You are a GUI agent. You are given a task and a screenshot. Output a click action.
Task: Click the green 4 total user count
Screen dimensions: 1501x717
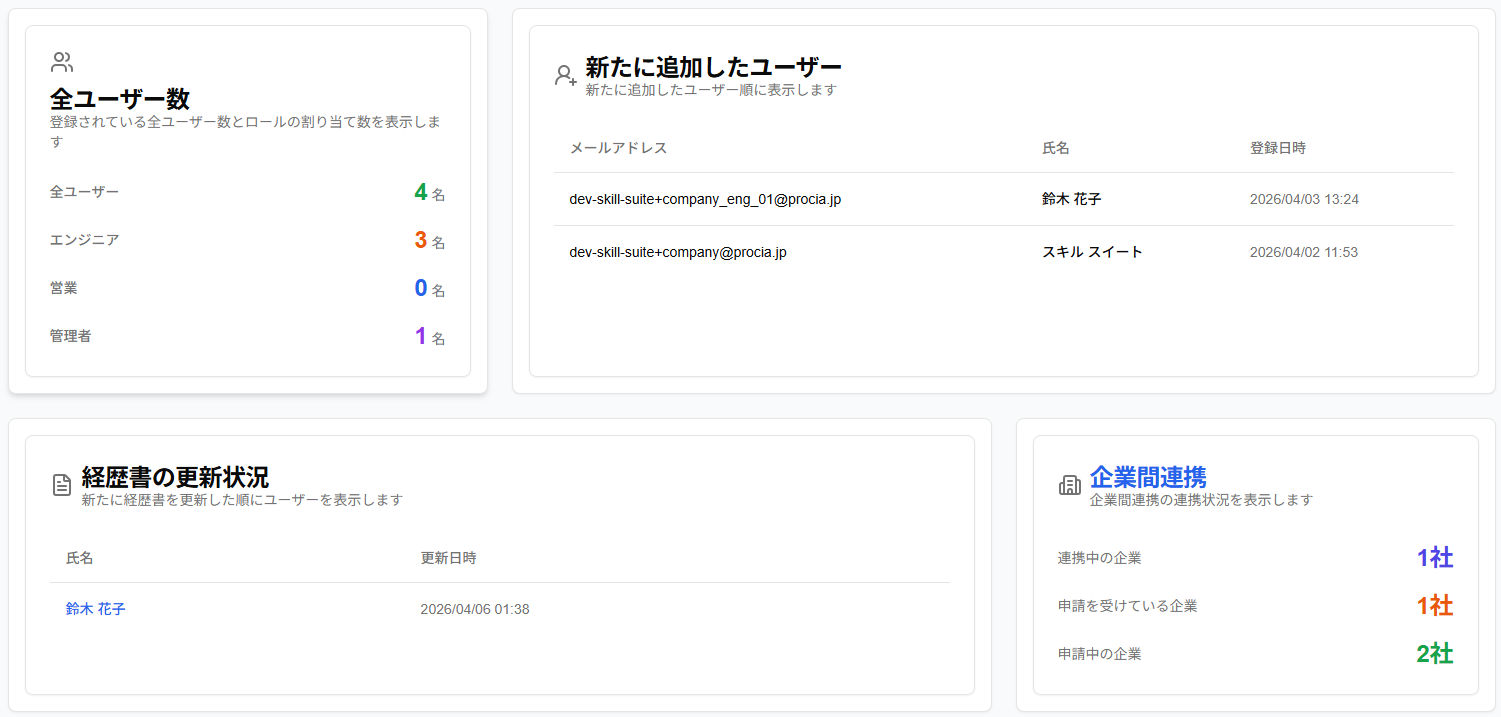point(421,192)
